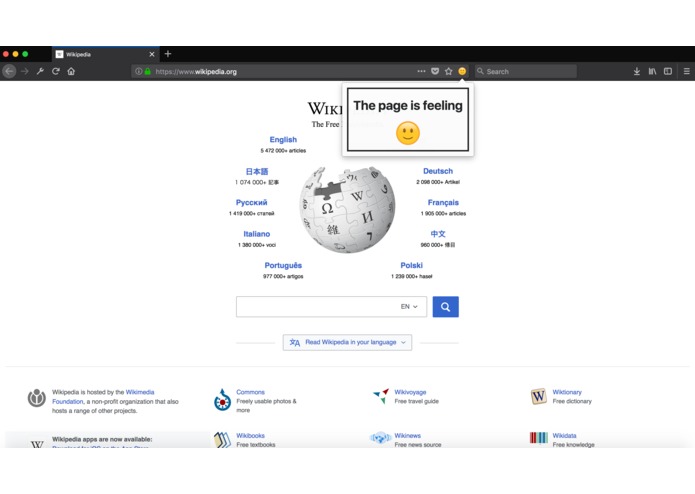
Task: Open the 日本語 Wikipedia link
Action: click(x=257, y=171)
